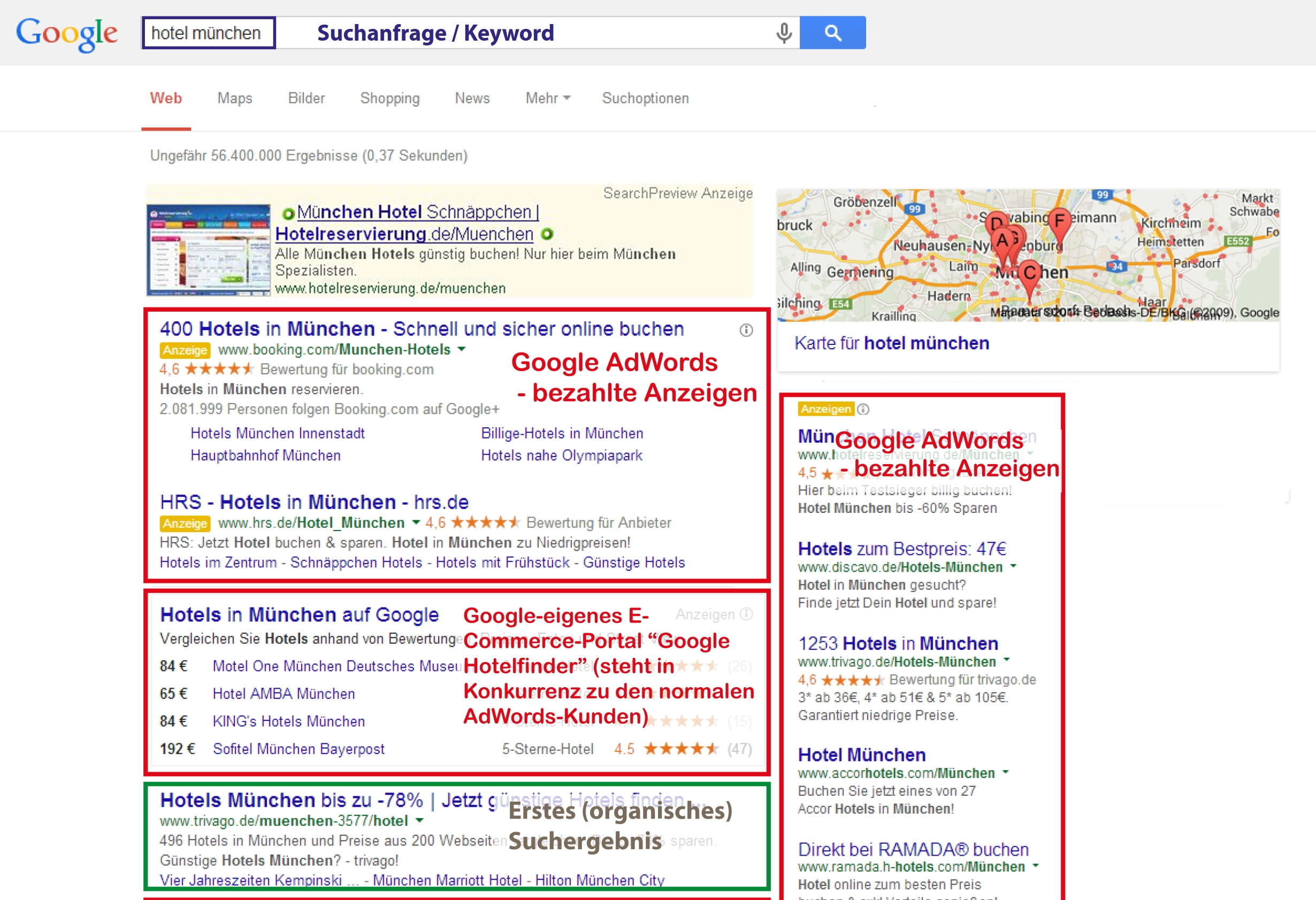Image resolution: width=1316 pixels, height=900 pixels.
Task: Open the Hotels im Zentrum sitelink
Action: 218,563
